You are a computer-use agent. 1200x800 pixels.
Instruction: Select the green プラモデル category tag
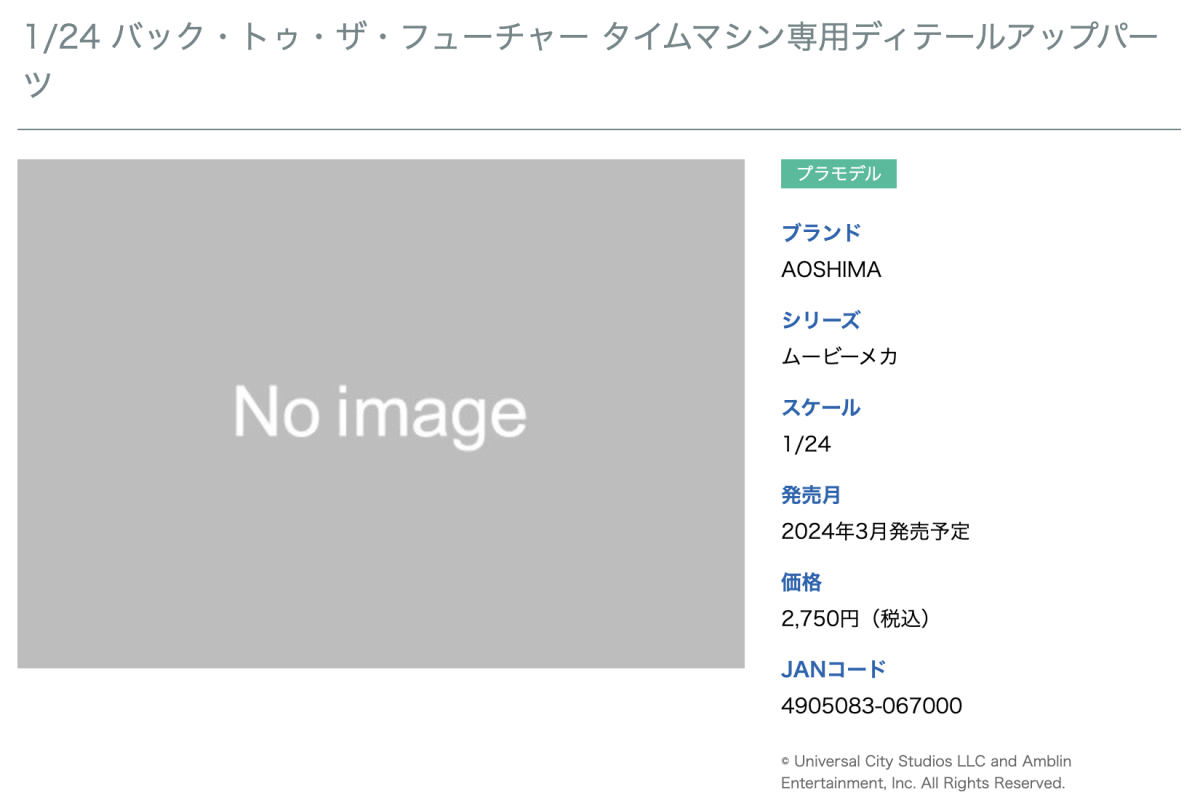coord(838,174)
